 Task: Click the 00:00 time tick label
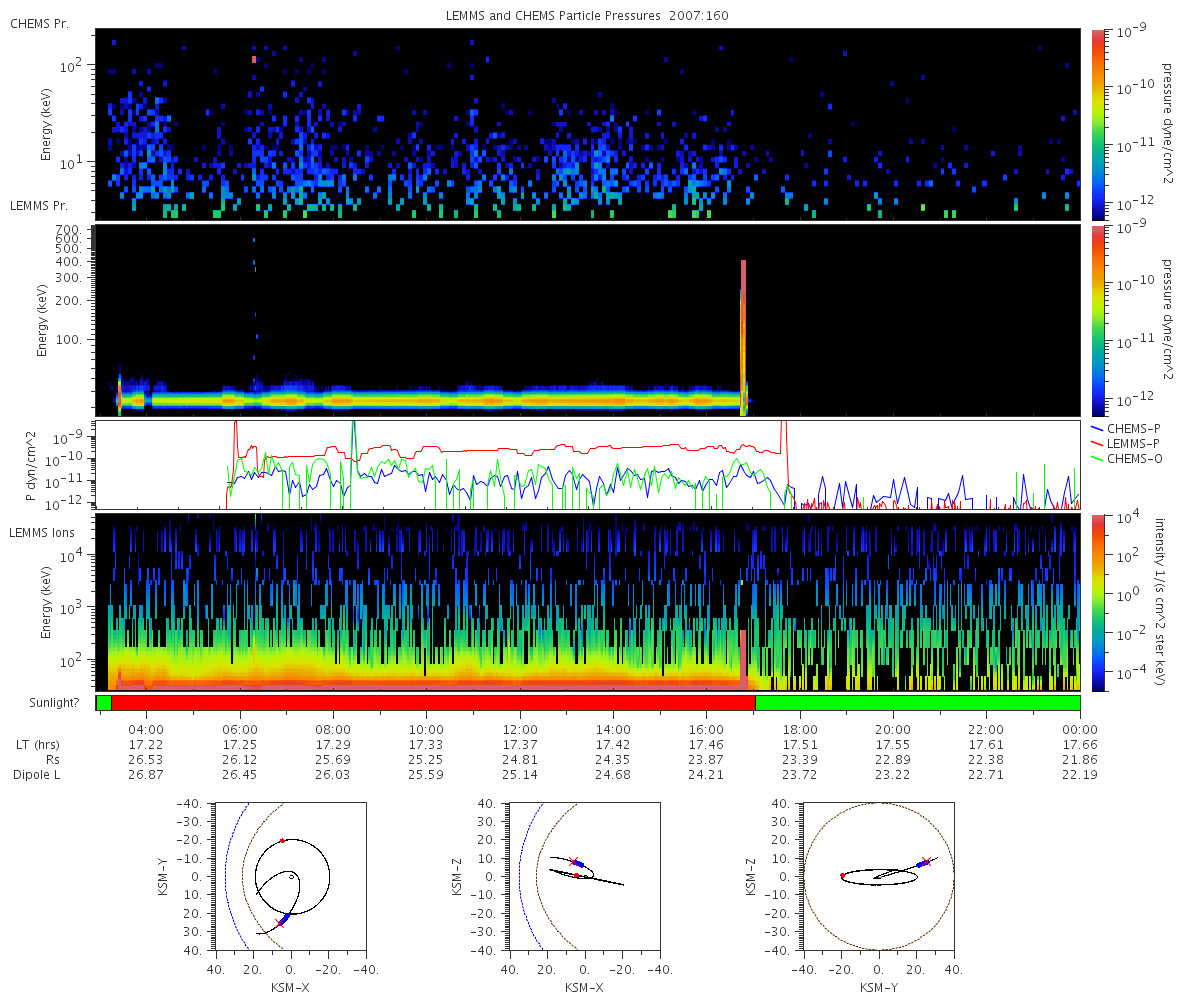click(1080, 729)
